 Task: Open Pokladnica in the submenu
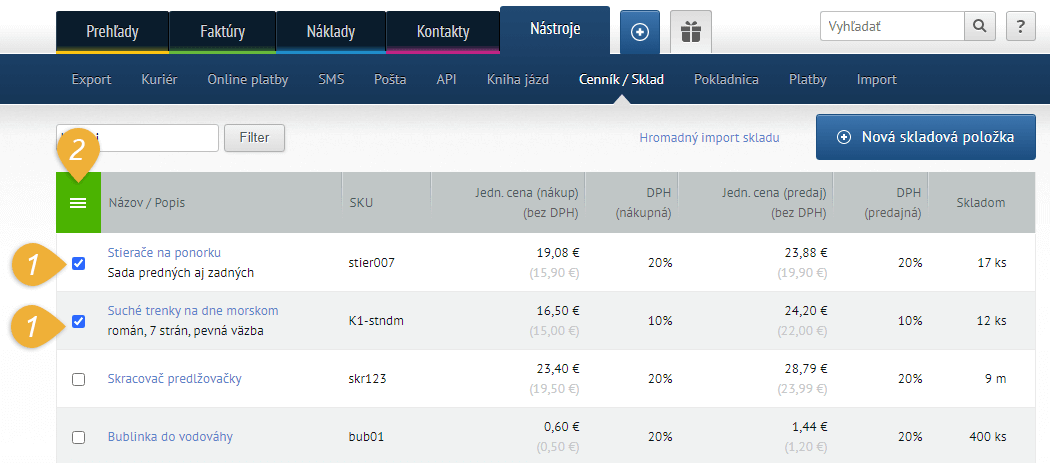726,80
